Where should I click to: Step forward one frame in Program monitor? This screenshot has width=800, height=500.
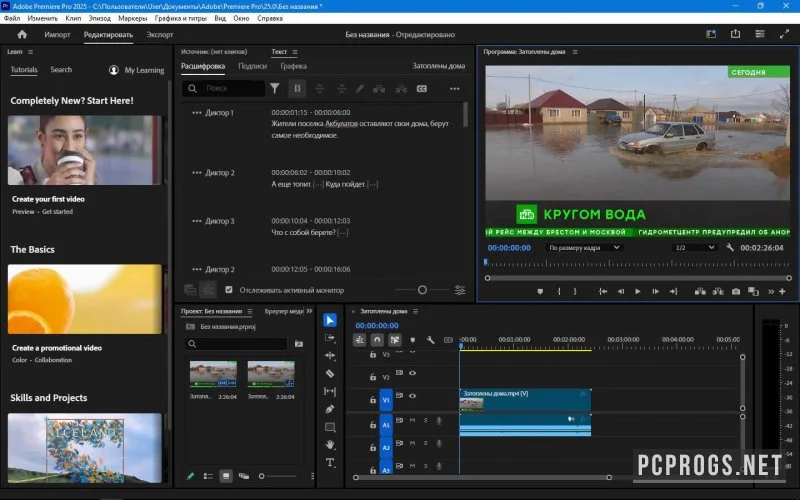[x=655, y=291]
